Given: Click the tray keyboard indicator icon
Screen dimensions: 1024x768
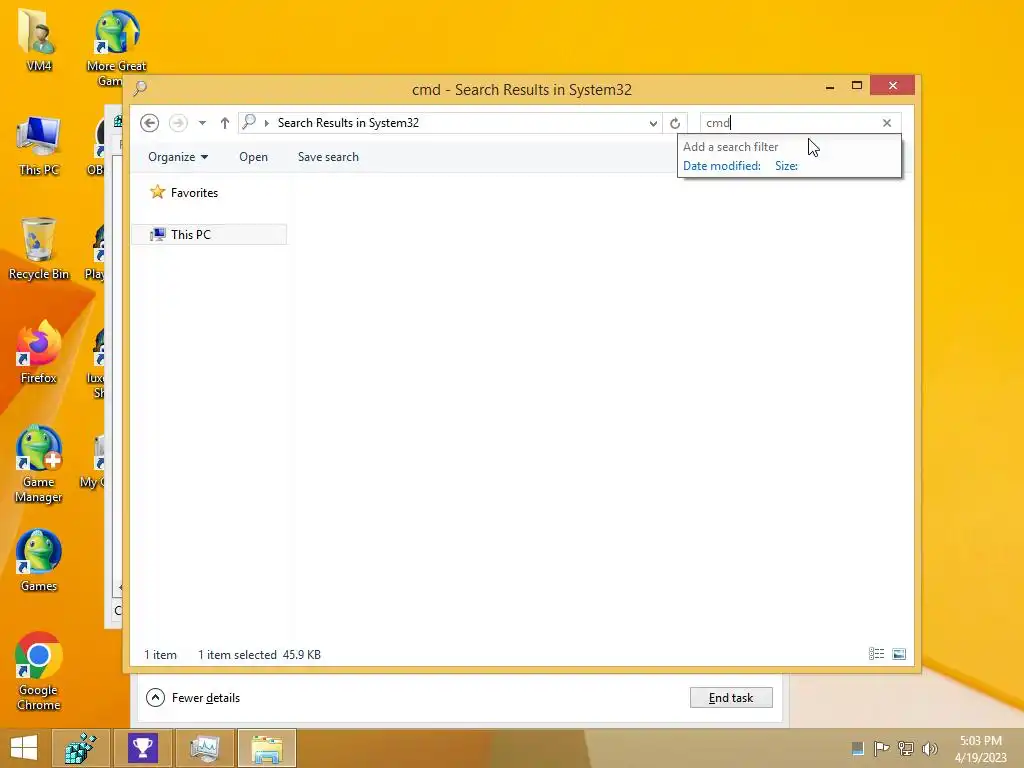Looking at the screenshot, I should point(857,748).
